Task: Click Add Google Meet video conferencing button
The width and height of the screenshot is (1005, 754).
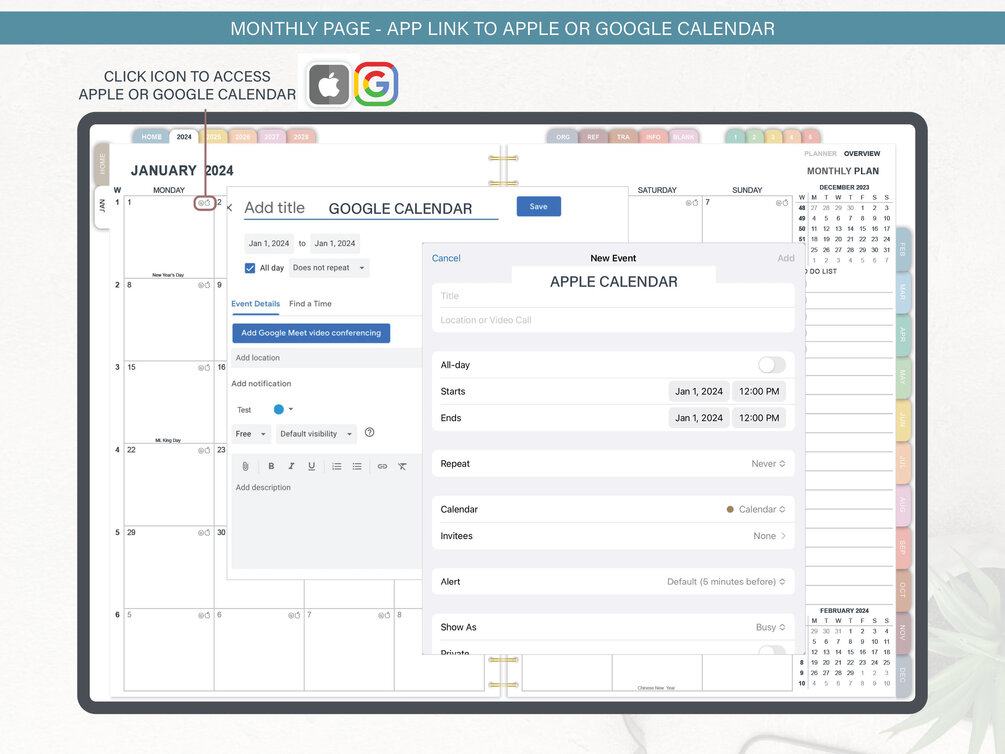Action: [x=311, y=333]
